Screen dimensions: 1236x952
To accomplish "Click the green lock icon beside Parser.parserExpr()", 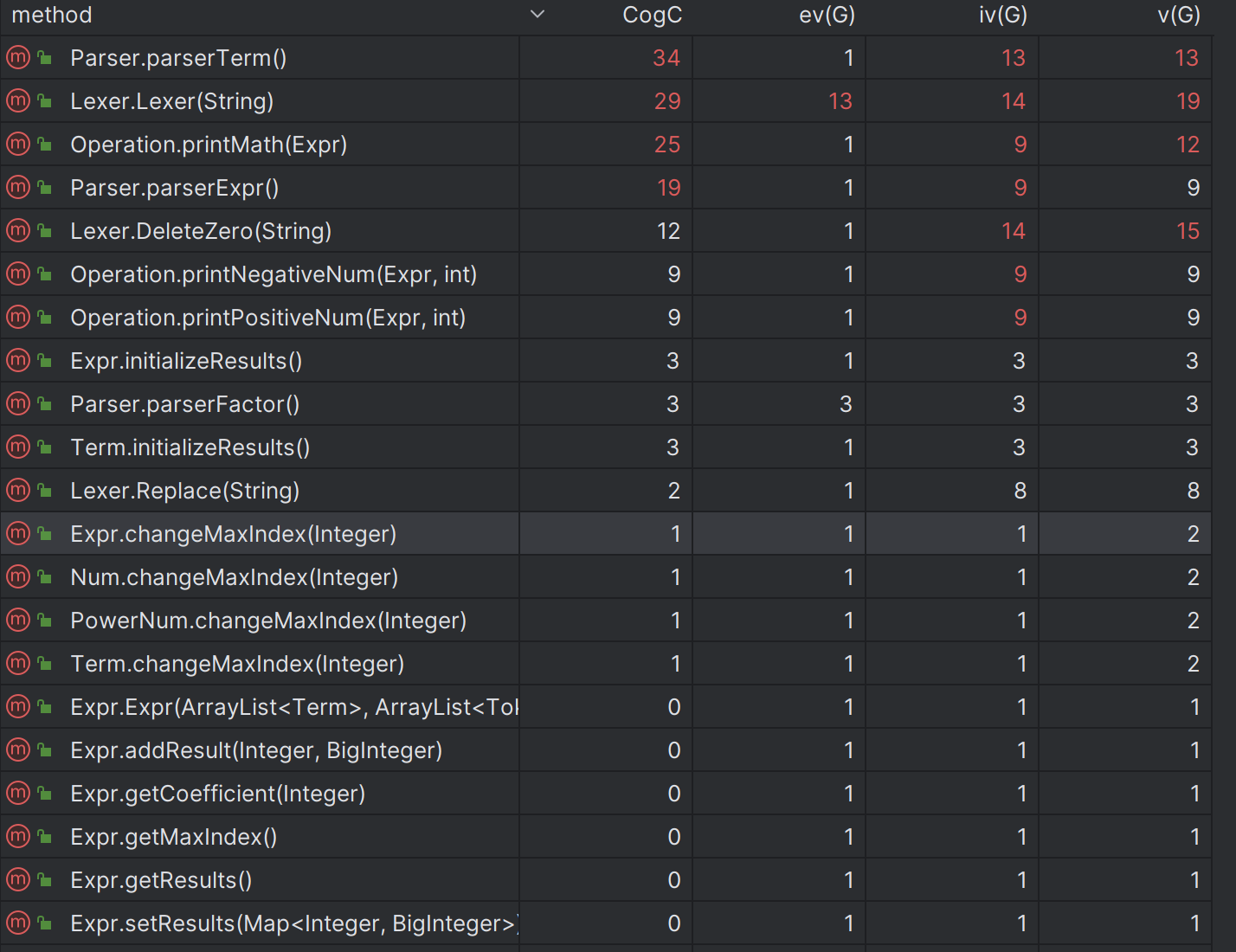I will click(x=44, y=188).
